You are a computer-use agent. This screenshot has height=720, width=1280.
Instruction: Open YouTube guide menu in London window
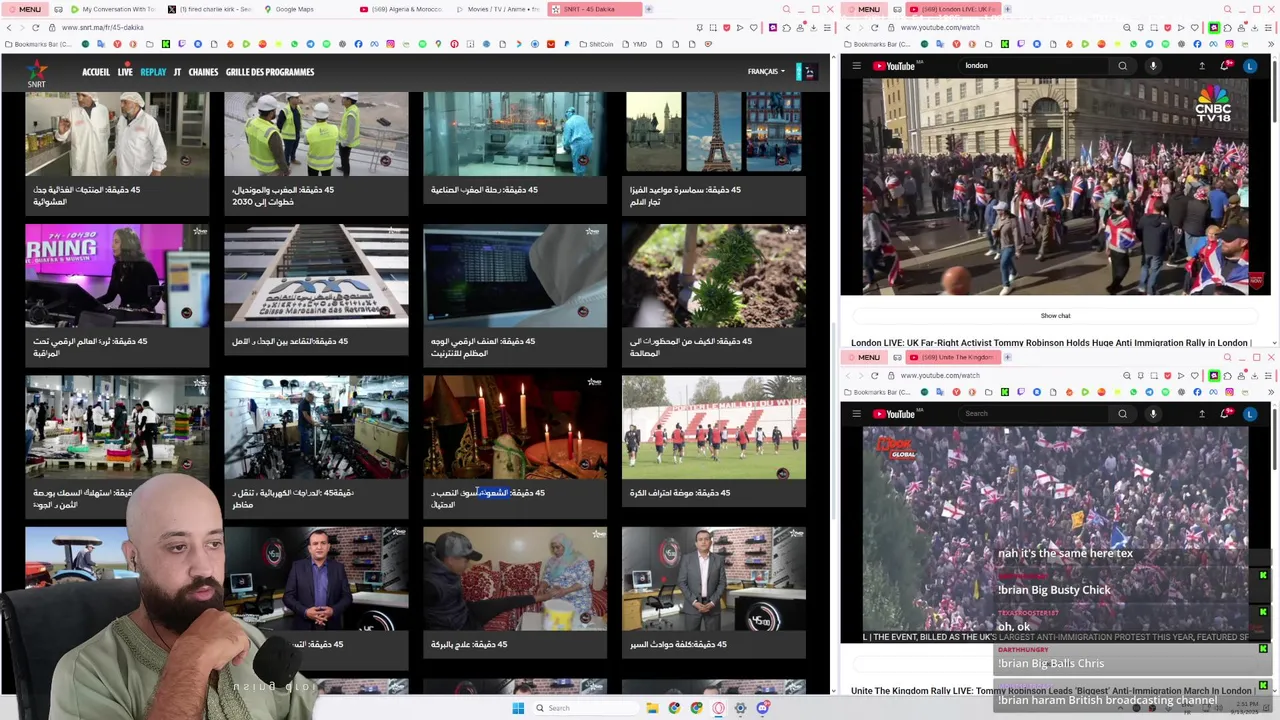pyautogui.click(x=856, y=66)
